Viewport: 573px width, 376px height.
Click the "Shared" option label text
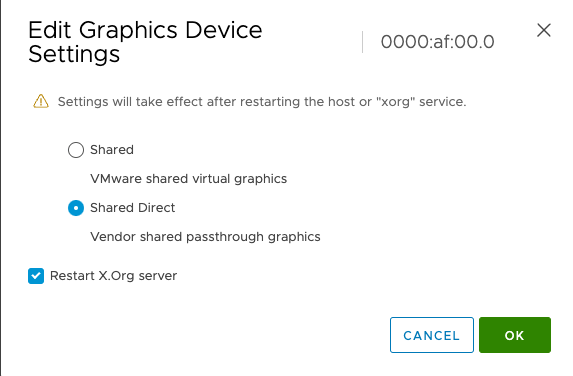(x=112, y=150)
